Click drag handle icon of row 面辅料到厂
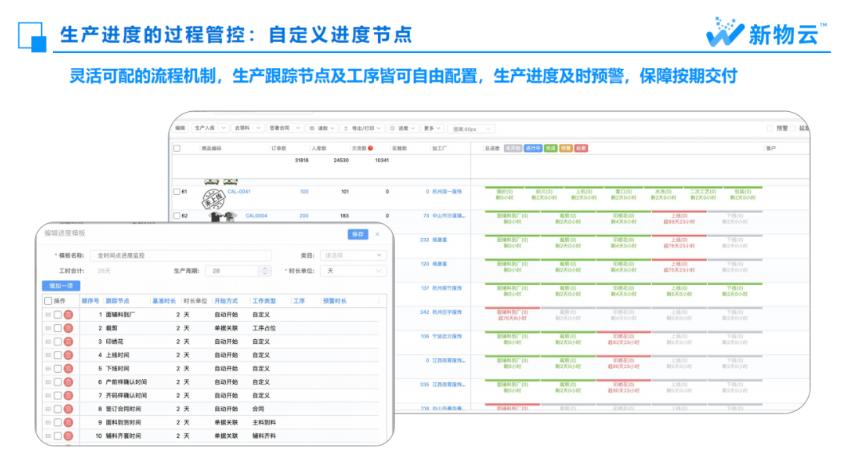The width and height of the screenshot is (847, 461). pos(48,315)
